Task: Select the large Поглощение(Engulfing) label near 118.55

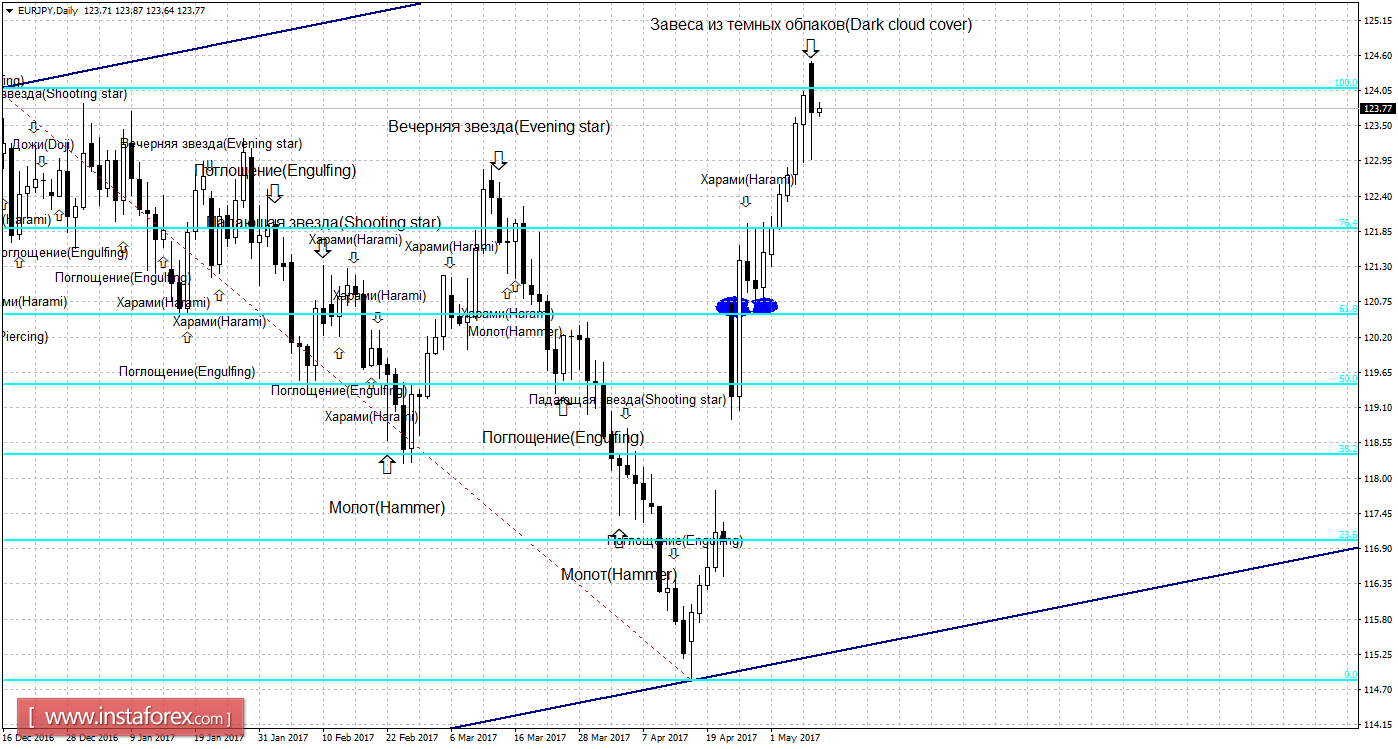Action: [x=563, y=438]
